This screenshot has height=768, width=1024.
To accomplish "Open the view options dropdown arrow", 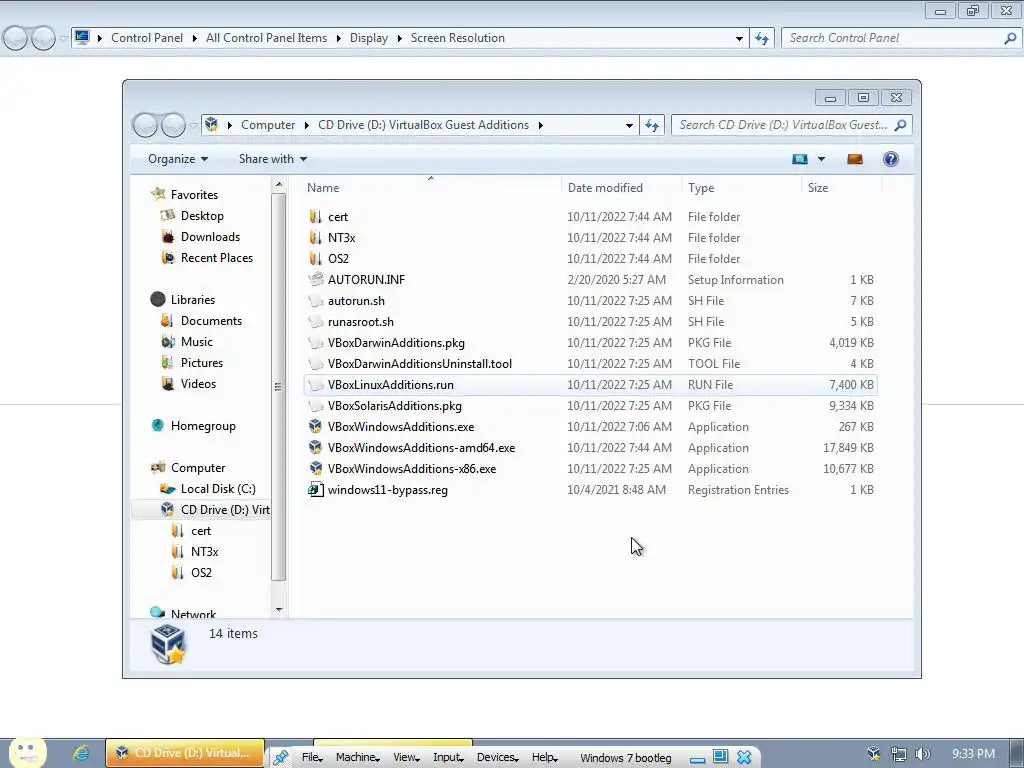I will click(x=822, y=159).
